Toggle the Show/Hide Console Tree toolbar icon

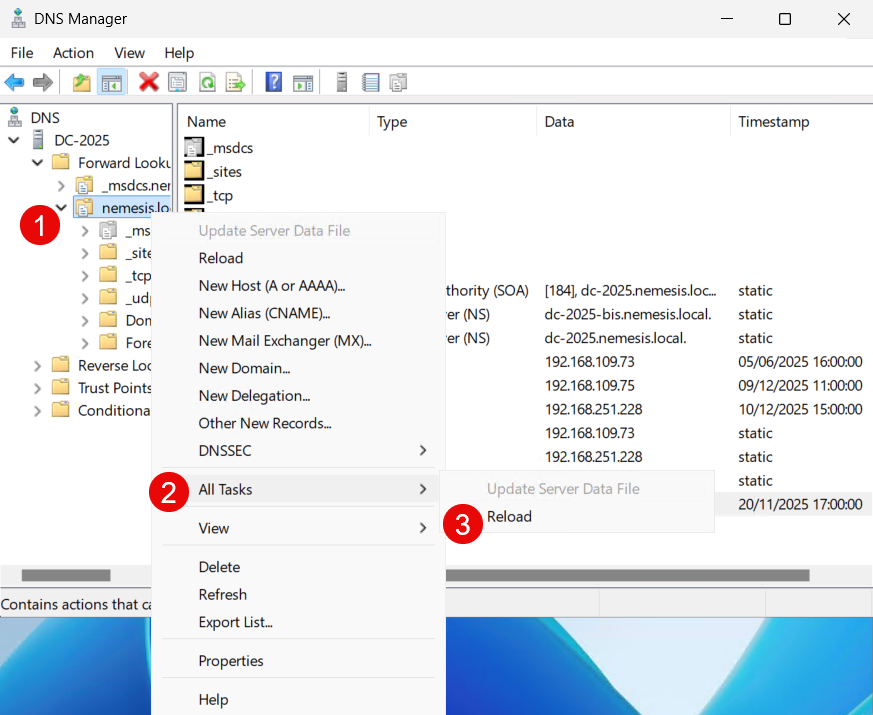pyautogui.click(x=112, y=82)
